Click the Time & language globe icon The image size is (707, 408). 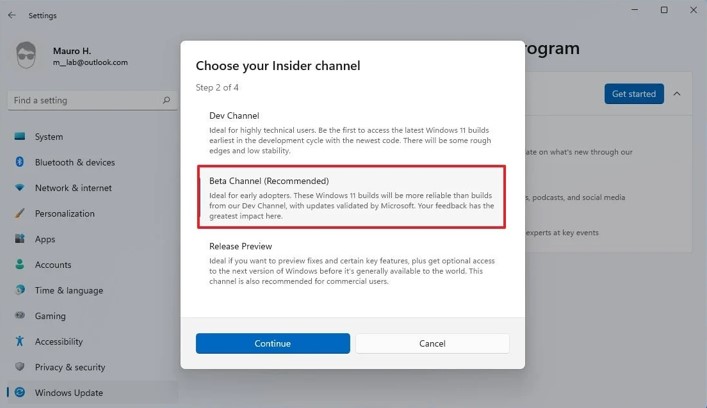[x=19, y=290]
